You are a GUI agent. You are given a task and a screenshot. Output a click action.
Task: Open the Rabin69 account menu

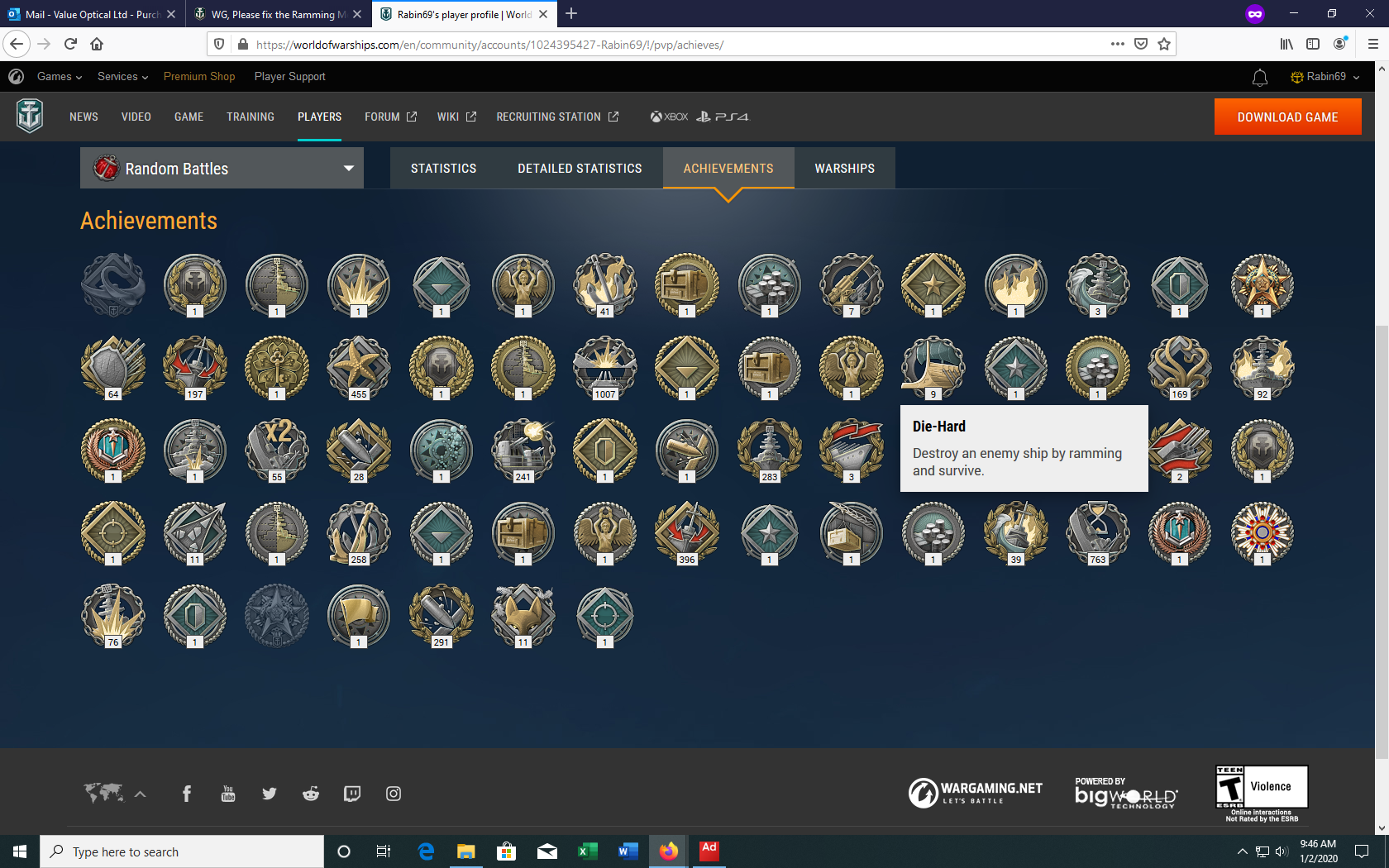1325,77
